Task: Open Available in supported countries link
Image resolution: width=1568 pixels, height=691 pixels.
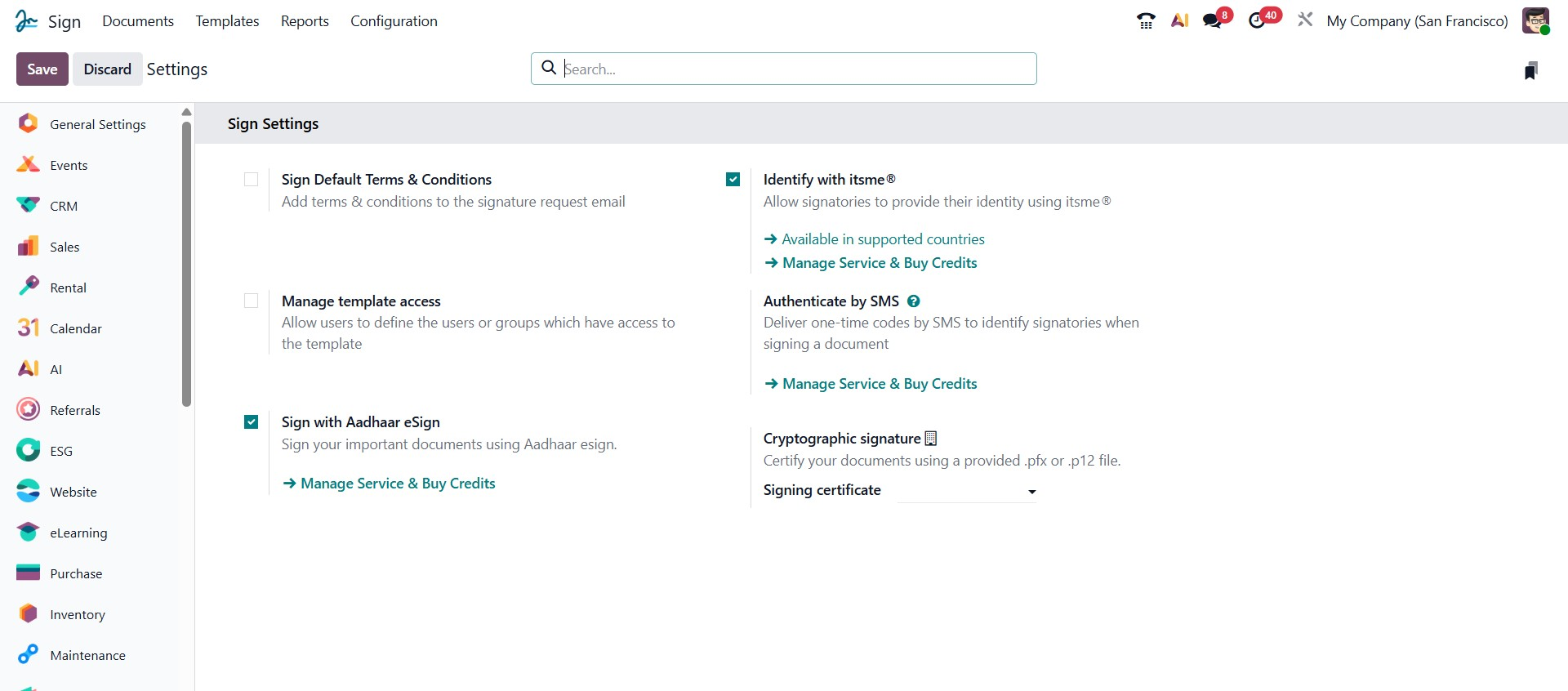Action: [882, 239]
